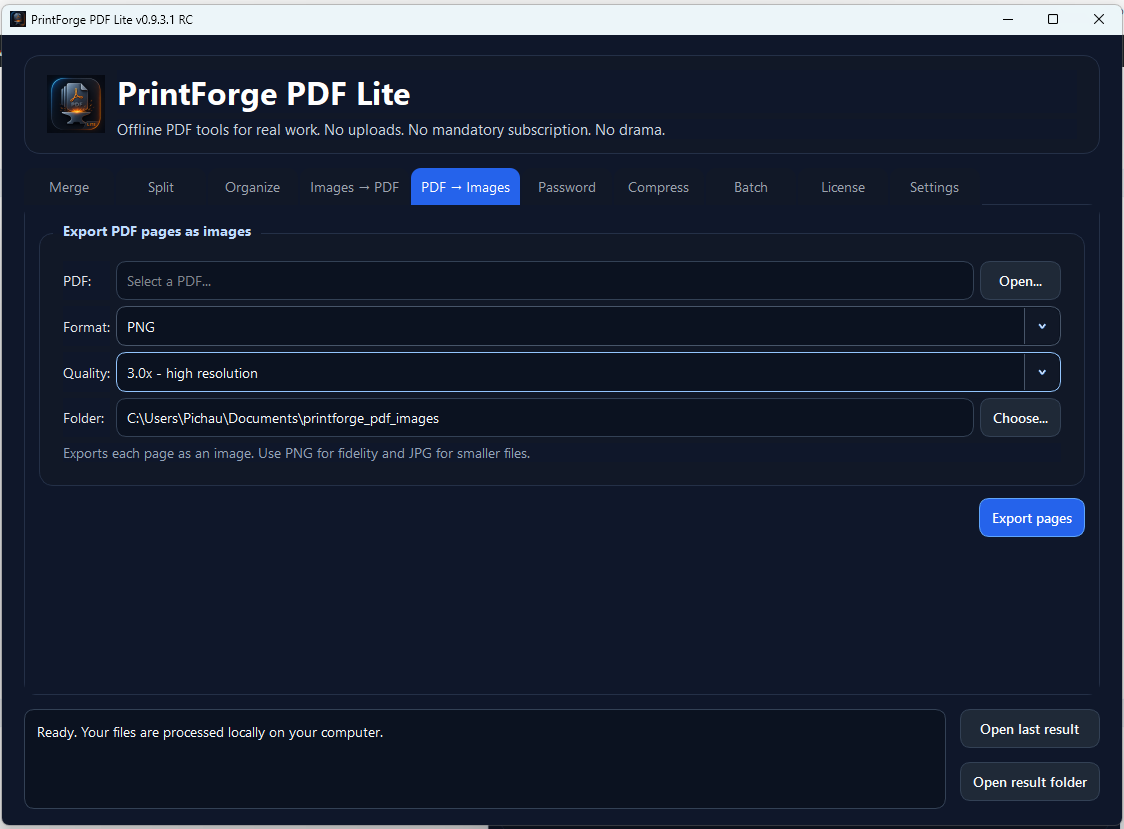Close the PrintForge PDF Lite window
1124x829 pixels.
[1099, 19]
